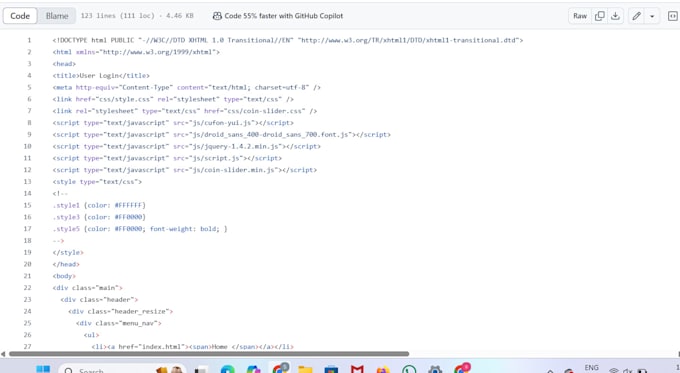
Task: Expand more edit options dropdown
Action: click(652, 16)
